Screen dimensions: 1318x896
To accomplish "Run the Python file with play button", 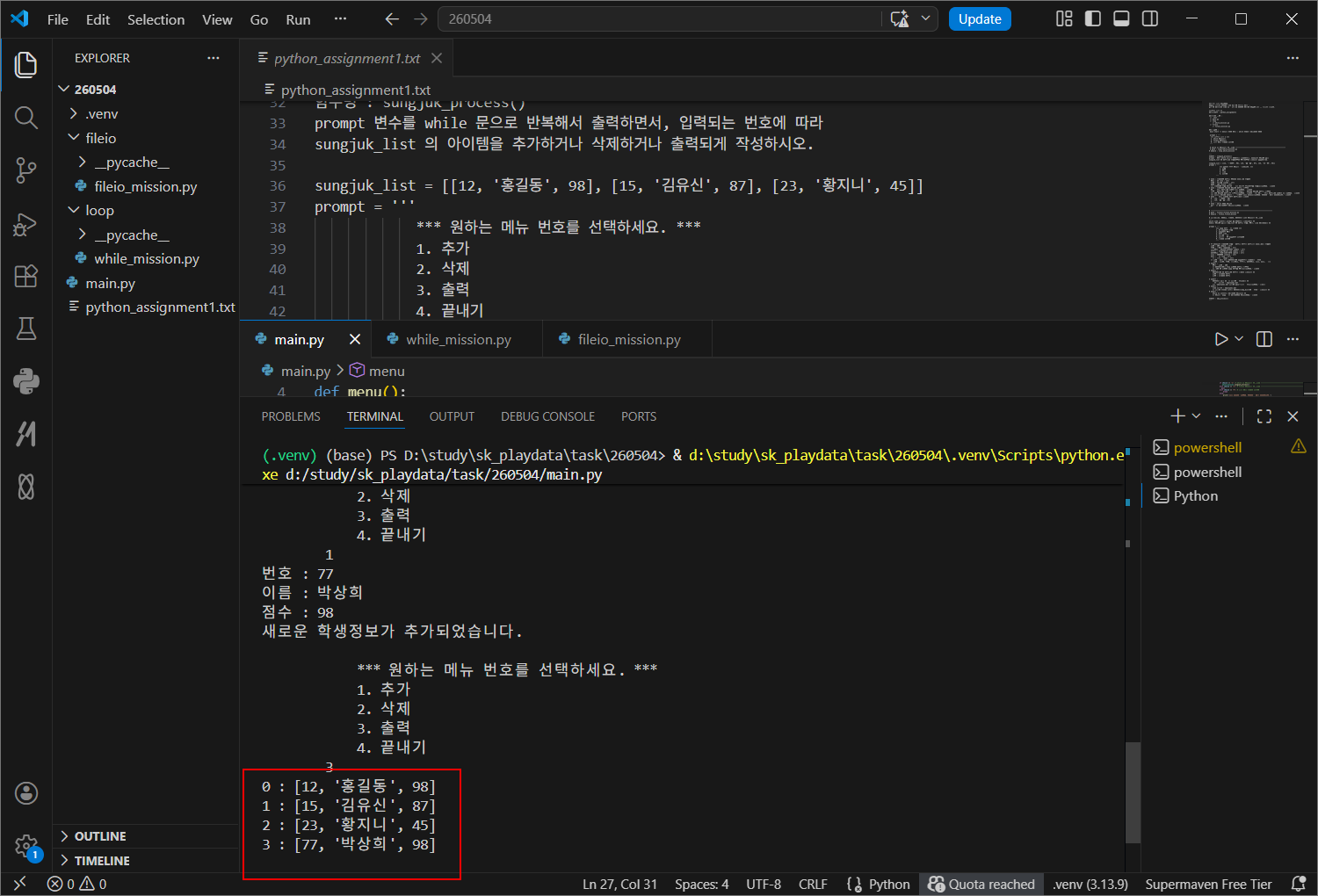I will point(1220,339).
